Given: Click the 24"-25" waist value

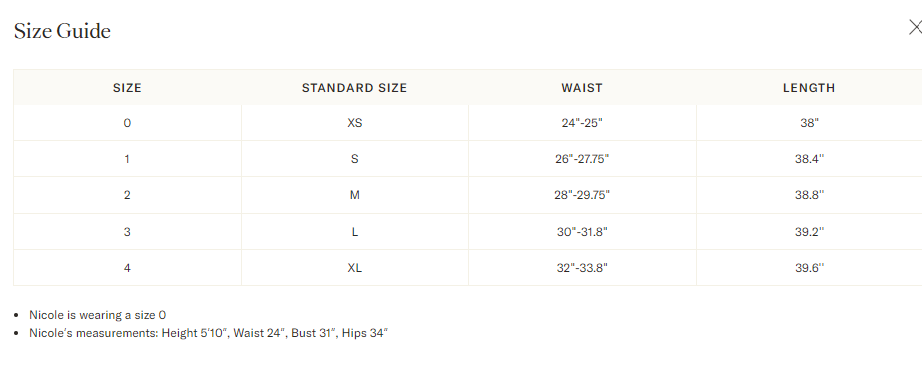Looking at the screenshot, I should coord(582,123).
